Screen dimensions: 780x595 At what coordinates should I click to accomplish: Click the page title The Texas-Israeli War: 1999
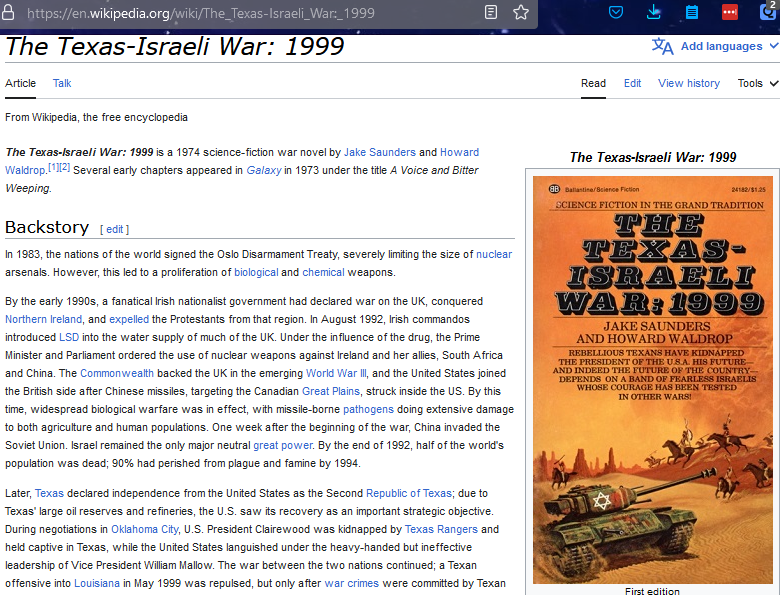click(x=175, y=46)
